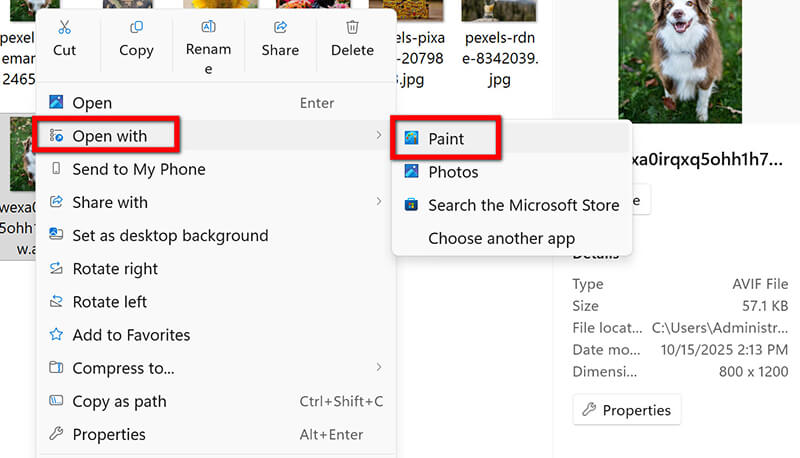
Task: Click the Rename icon
Action: 208,28
